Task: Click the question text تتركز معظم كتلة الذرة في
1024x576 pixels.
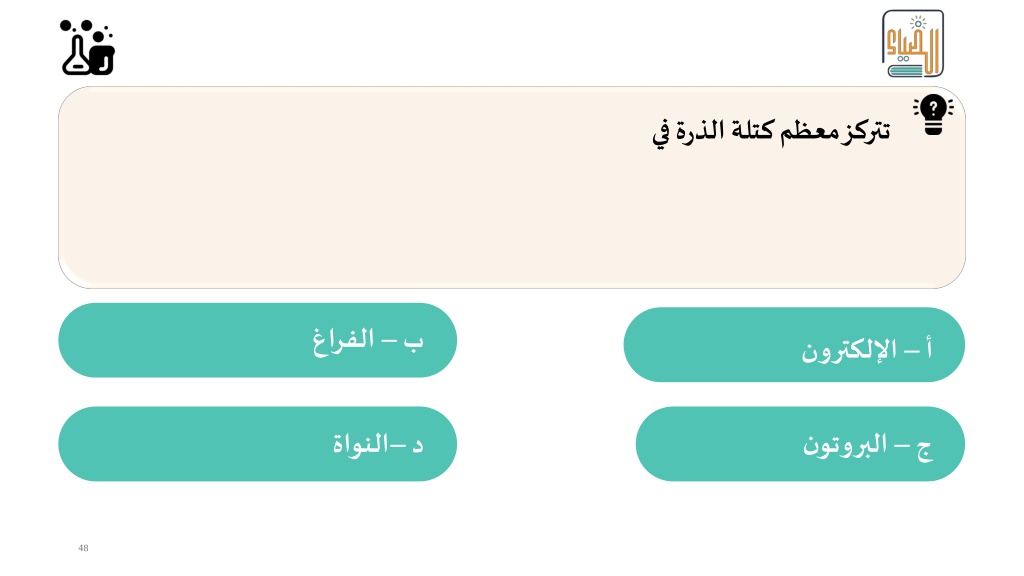Action: tap(771, 133)
